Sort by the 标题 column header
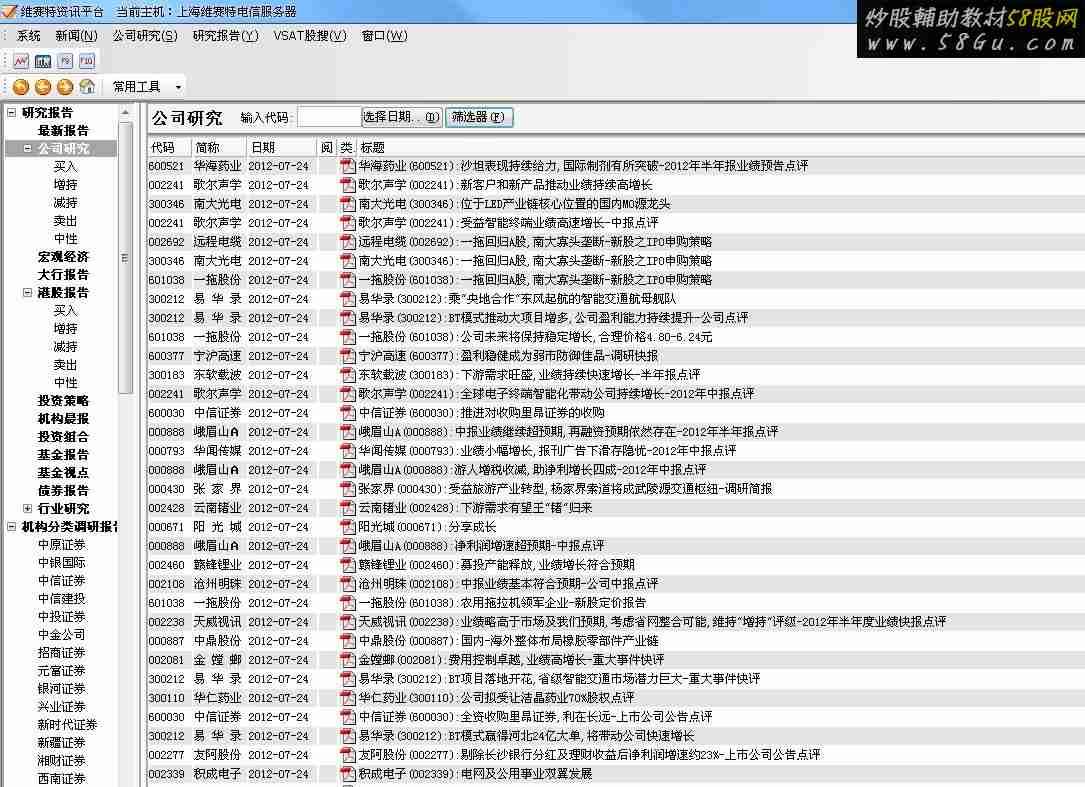Image resolution: width=1085 pixels, height=787 pixels. click(x=720, y=147)
